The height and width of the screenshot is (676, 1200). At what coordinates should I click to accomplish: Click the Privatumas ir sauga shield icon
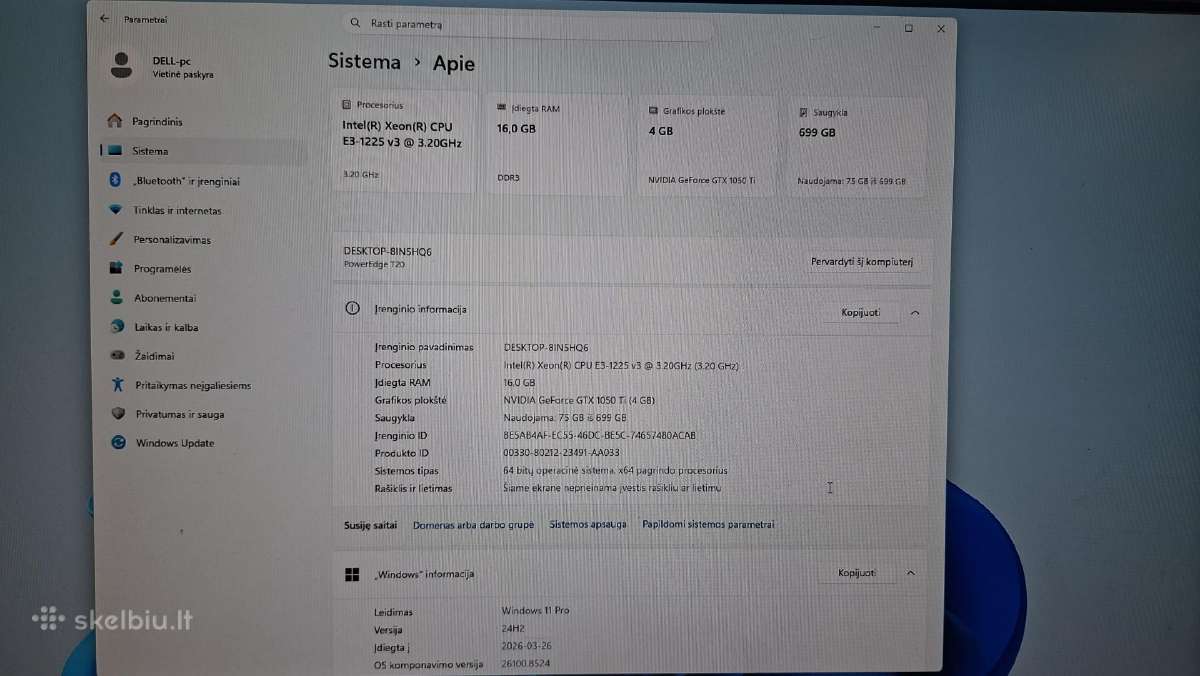(118, 414)
